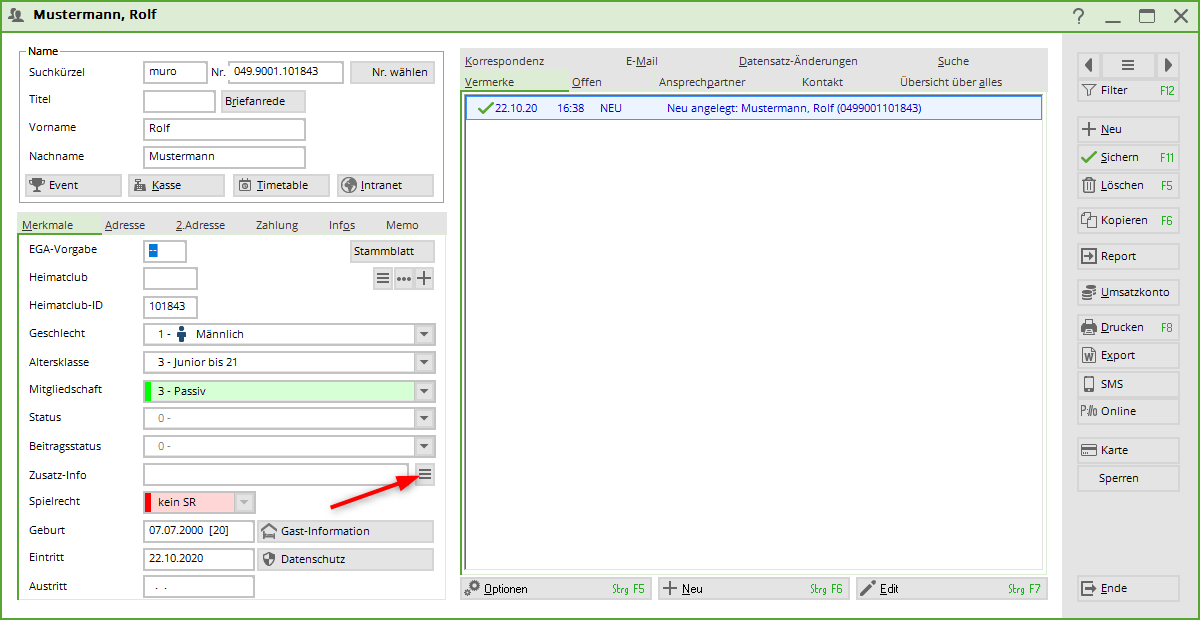Click into the Vorname input field
The height and width of the screenshot is (620, 1200).
(224, 129)
